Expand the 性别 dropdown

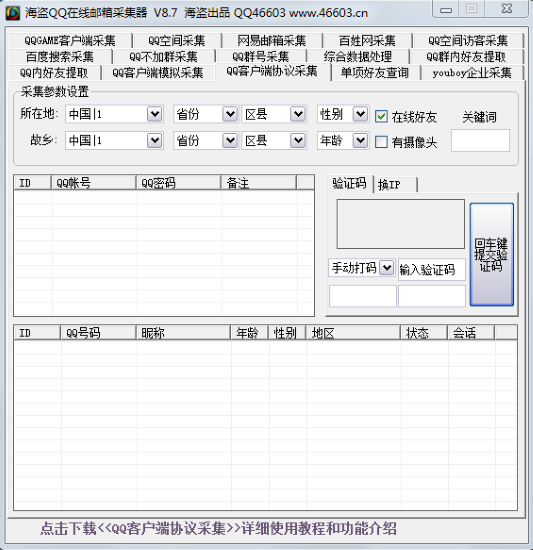343,114
